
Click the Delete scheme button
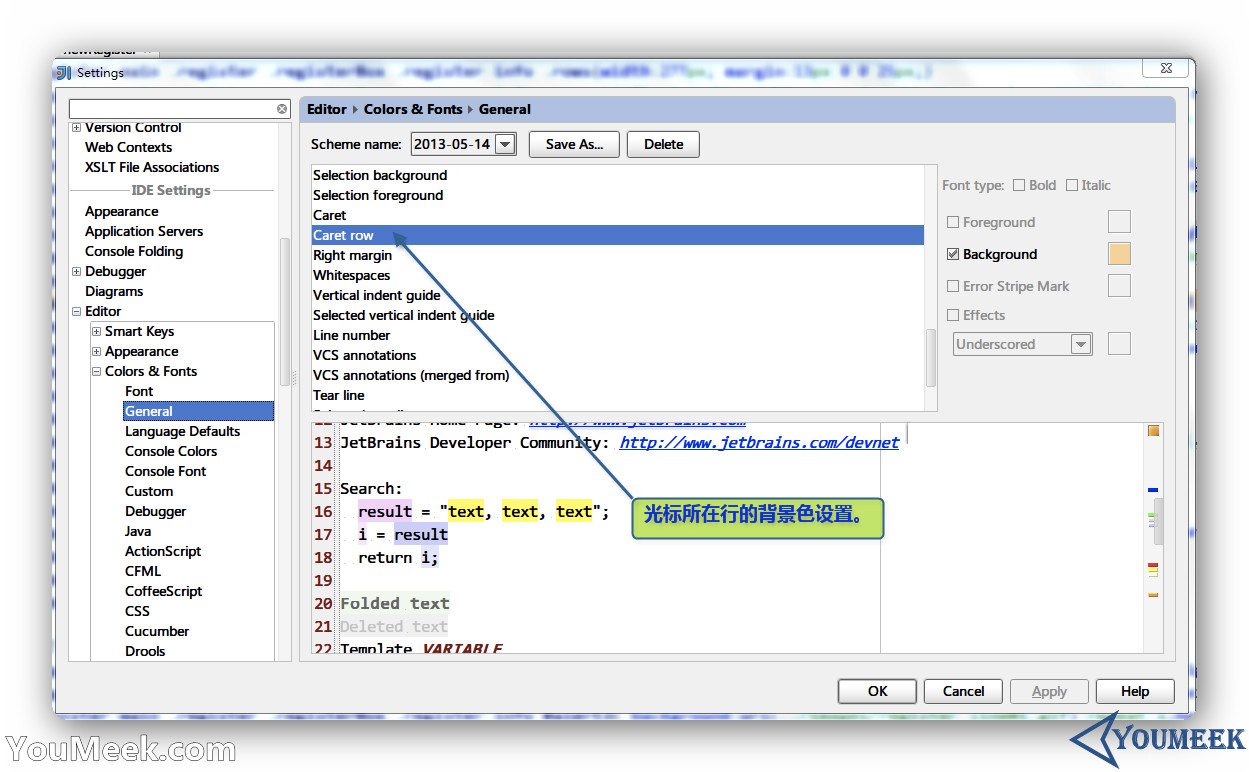click(663, 144)
